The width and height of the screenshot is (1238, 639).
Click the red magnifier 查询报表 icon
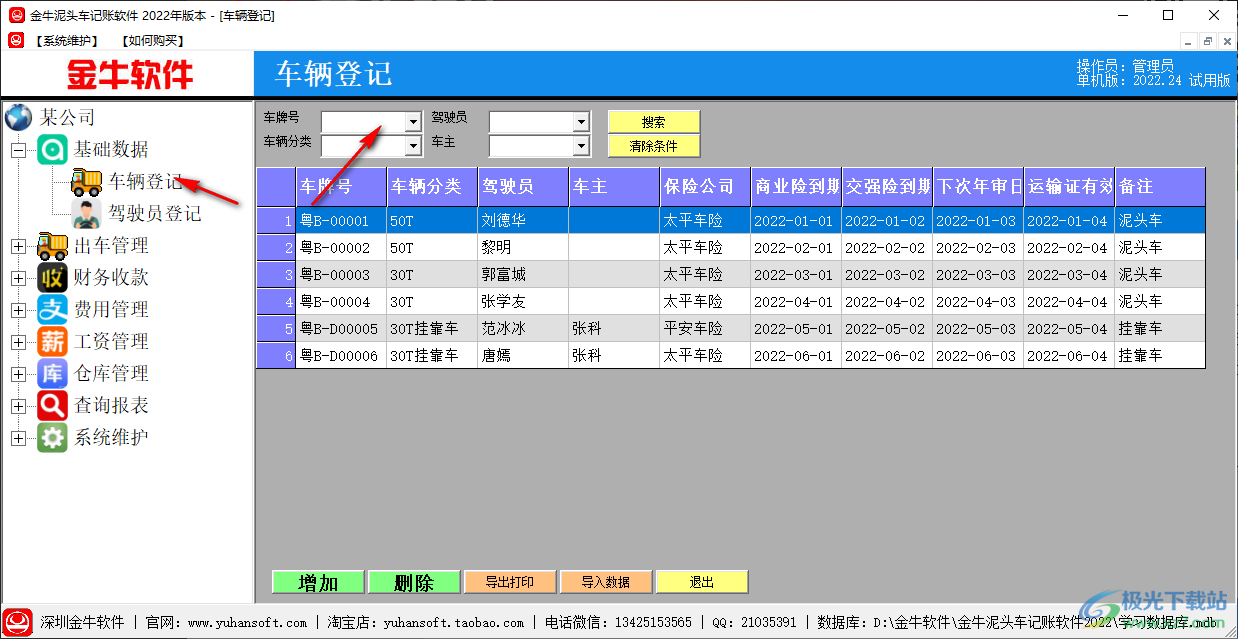[52, 405]
